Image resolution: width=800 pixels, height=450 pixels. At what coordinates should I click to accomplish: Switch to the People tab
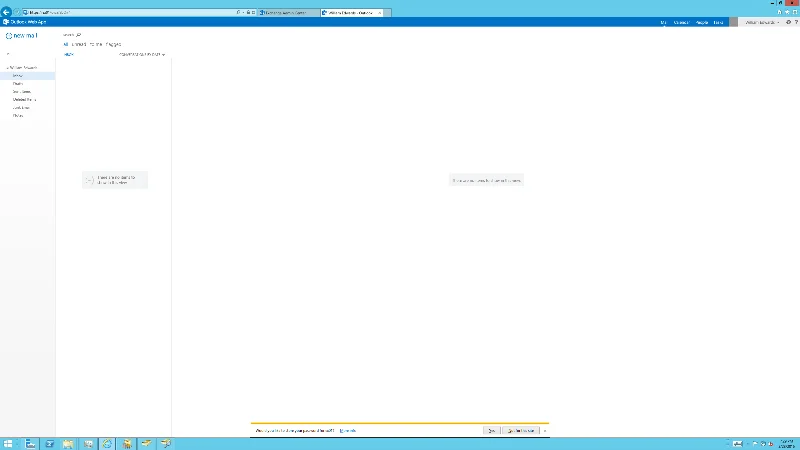702,21
